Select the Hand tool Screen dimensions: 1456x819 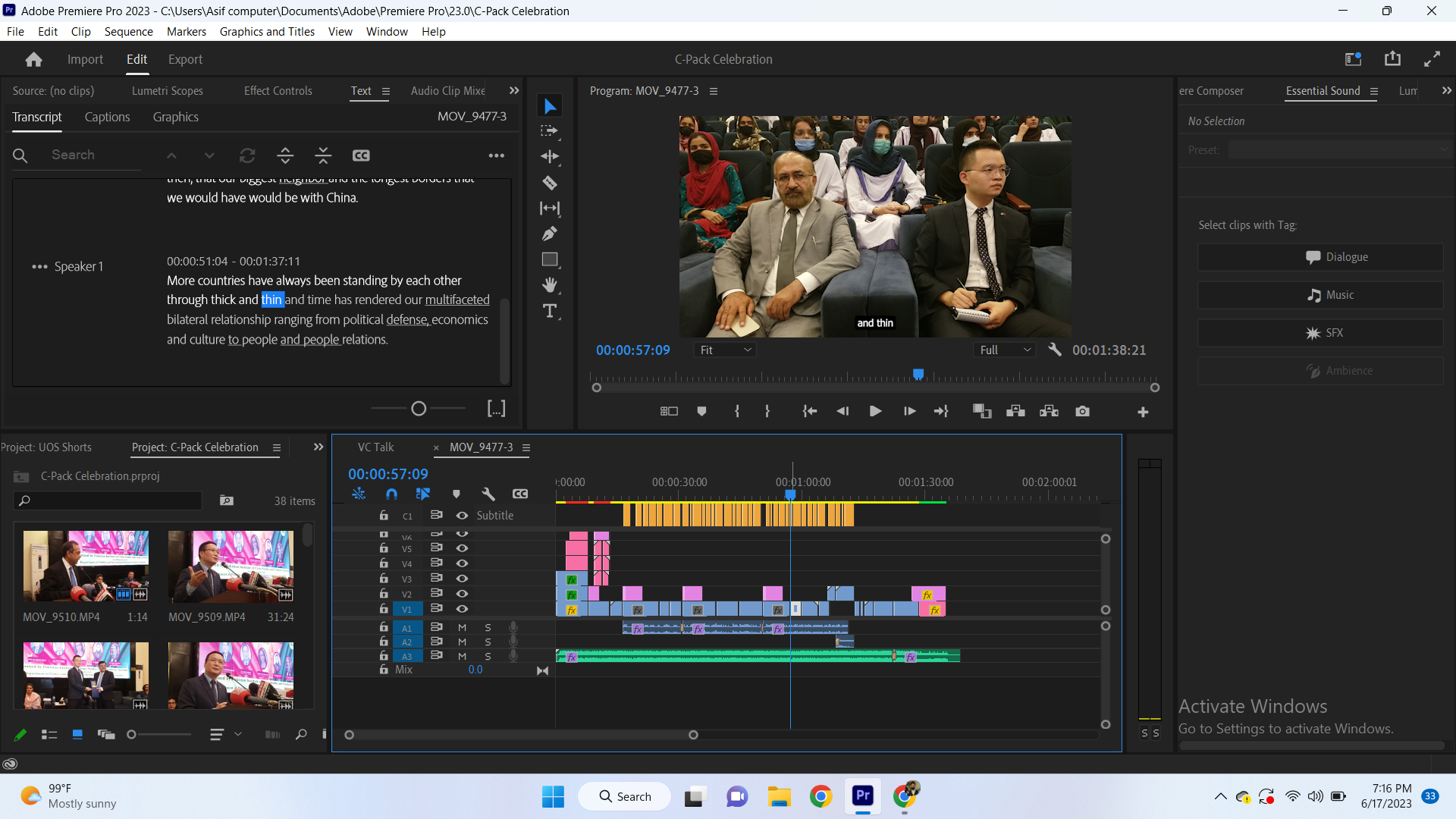550,285
